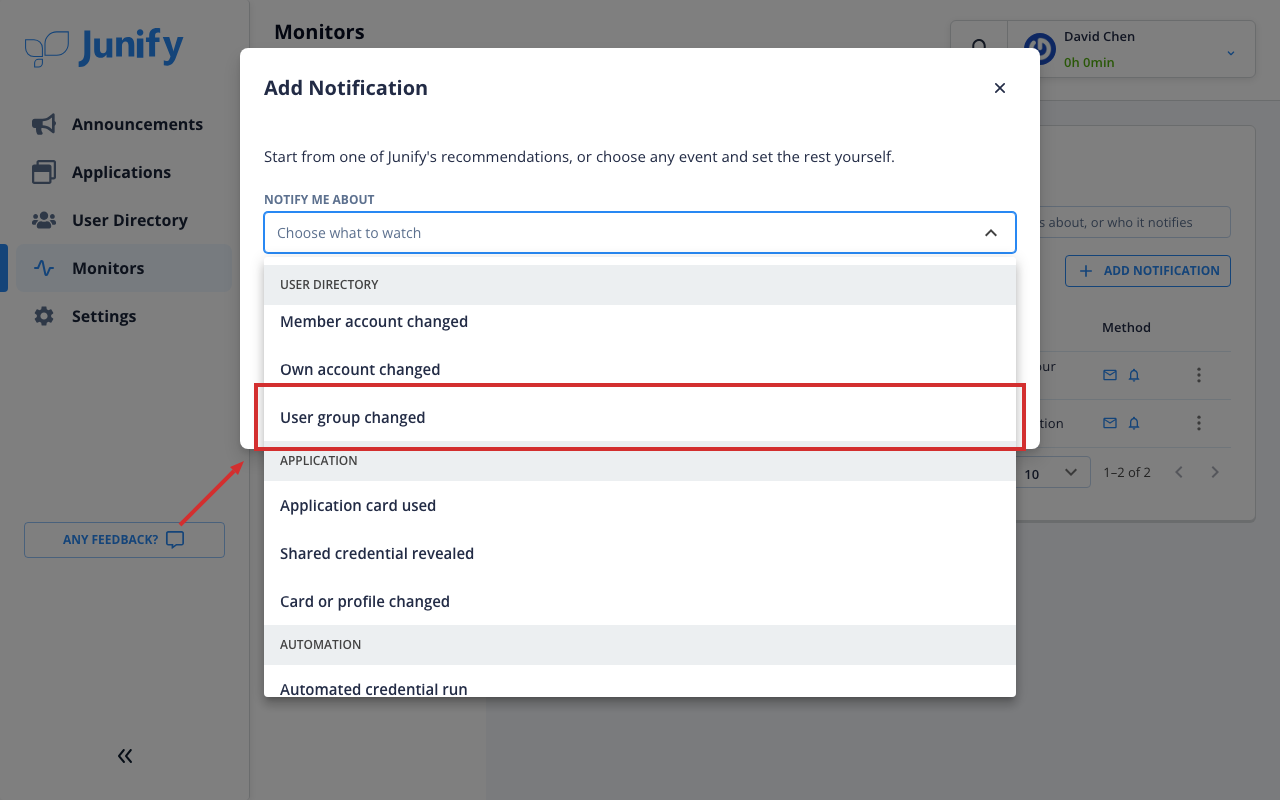Viewport: 1280px width, 800px height.
Task: Collapse the sidebar with the double-chevron icon
Action: (x=125, y=756)
